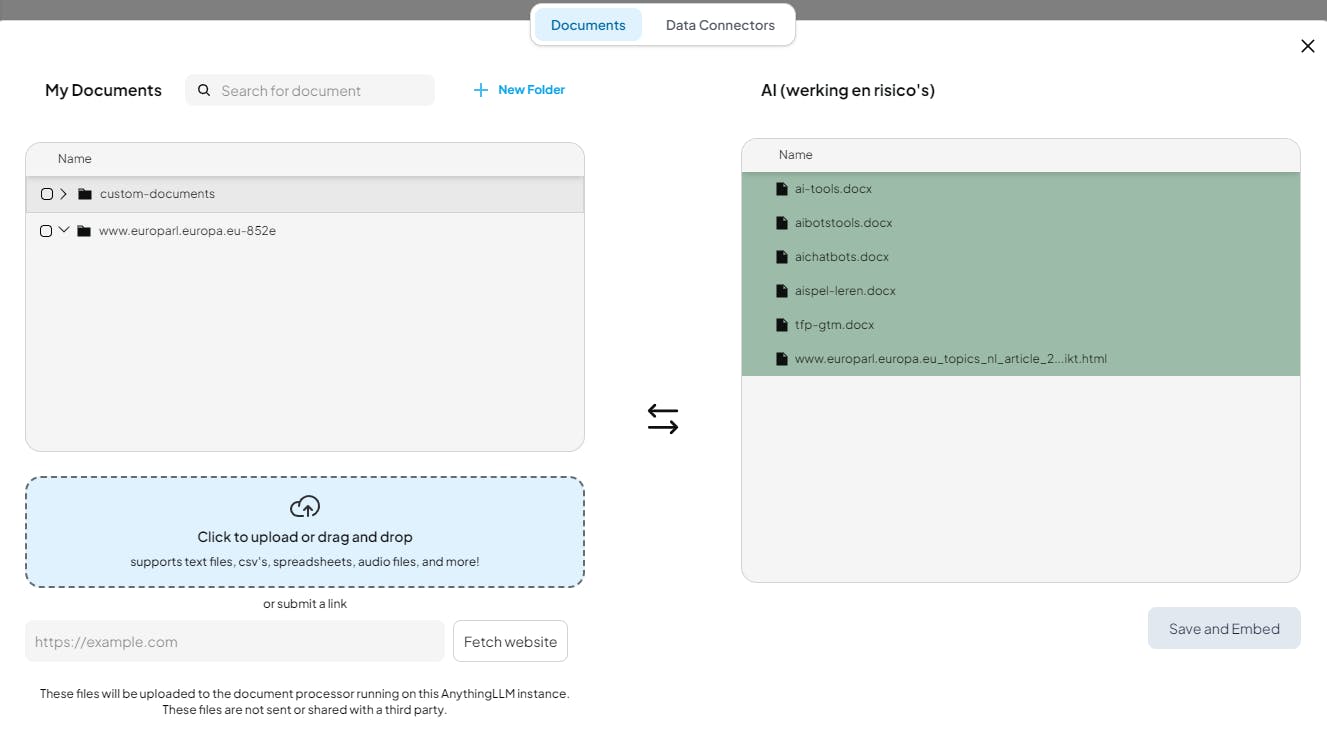The image size is (1327, 730).
Task: Click the ai-tools.docx file icon
Action: click(x=782, y=189)
